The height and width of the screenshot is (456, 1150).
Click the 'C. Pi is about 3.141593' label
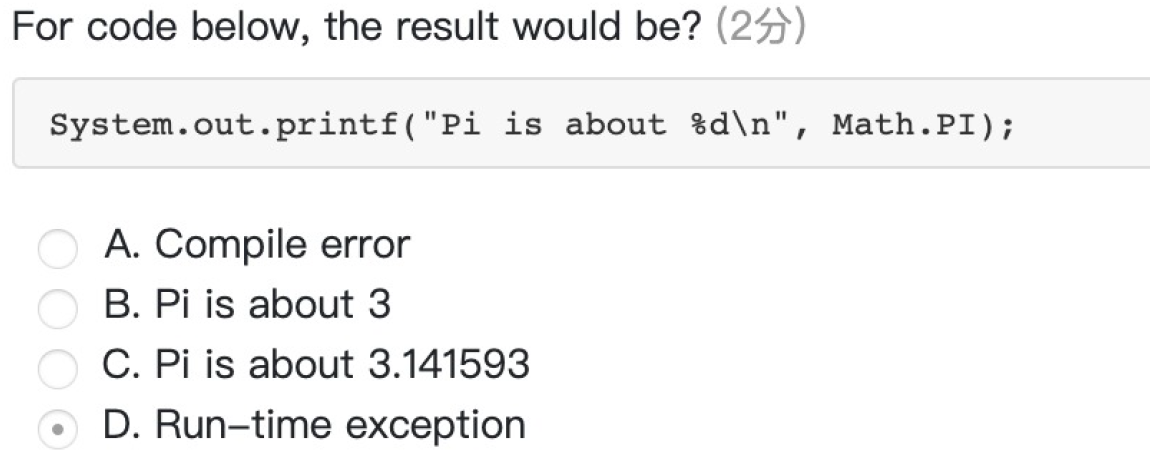point(316,364)
